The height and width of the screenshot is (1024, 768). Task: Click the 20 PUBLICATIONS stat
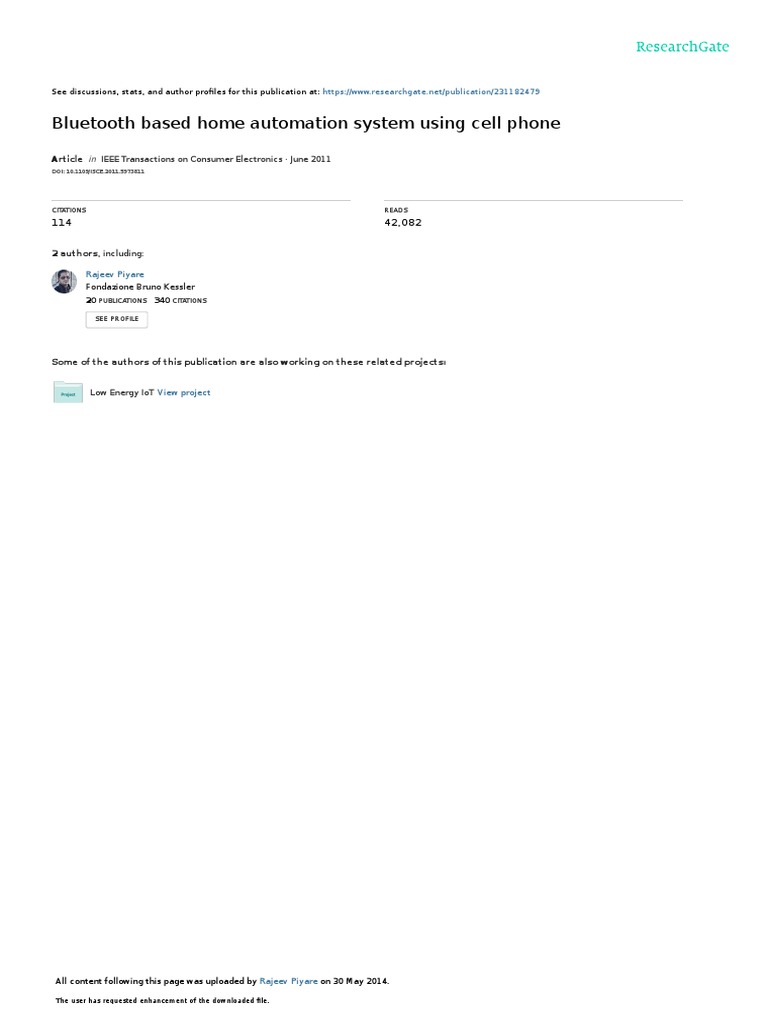click(x=116, y=300)
